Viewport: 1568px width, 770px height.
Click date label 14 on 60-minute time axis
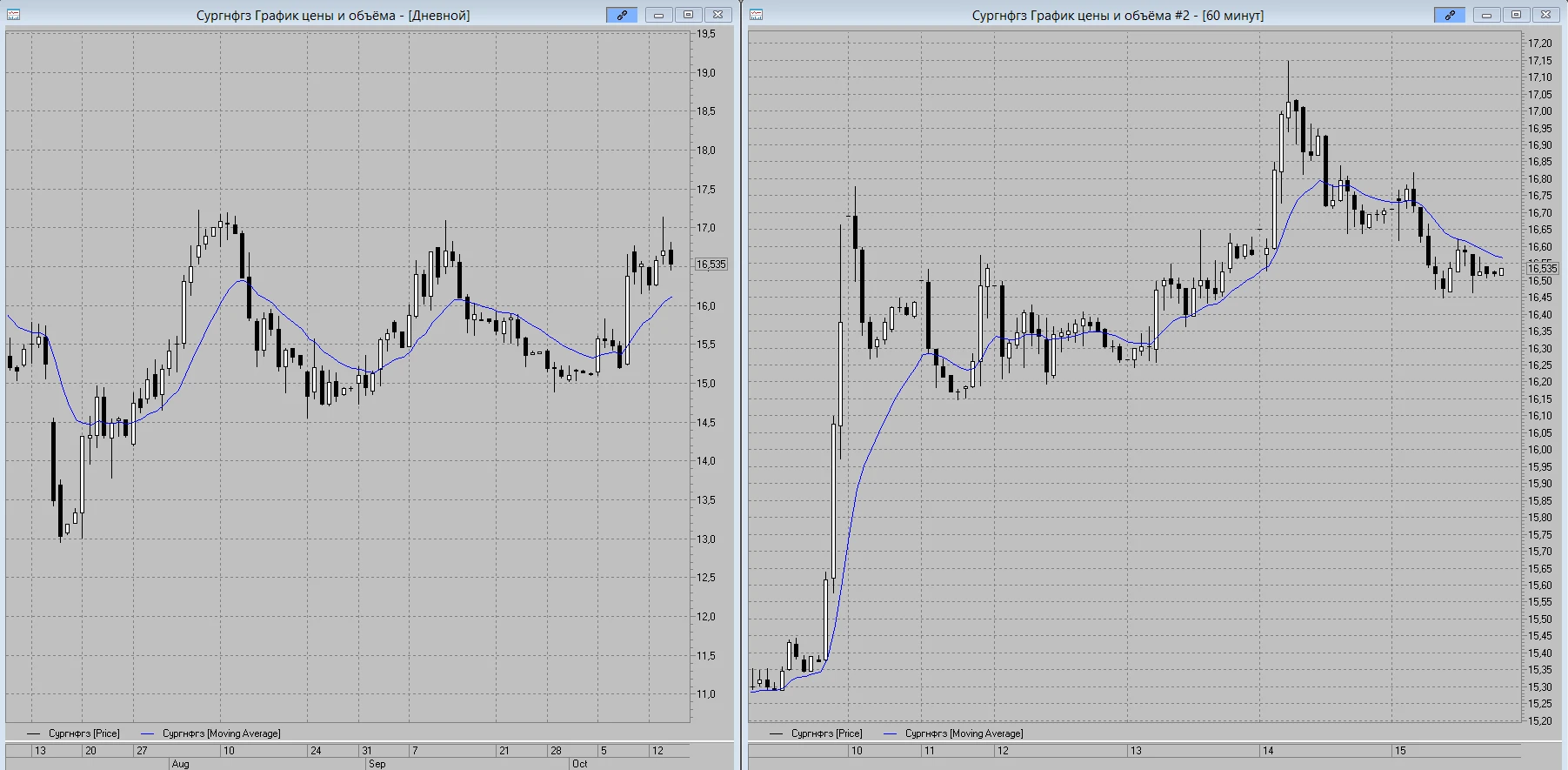click(x=1268, y=750)
